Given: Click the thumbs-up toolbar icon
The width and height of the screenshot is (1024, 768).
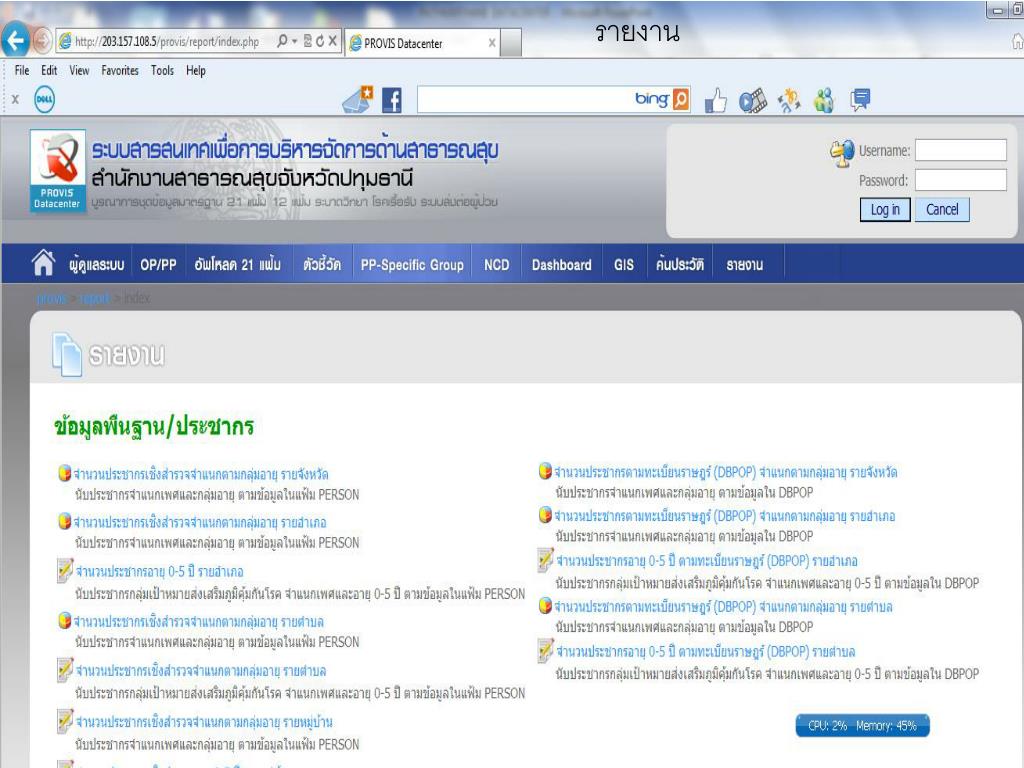Looking at the screenshot, I should point(716,100).
